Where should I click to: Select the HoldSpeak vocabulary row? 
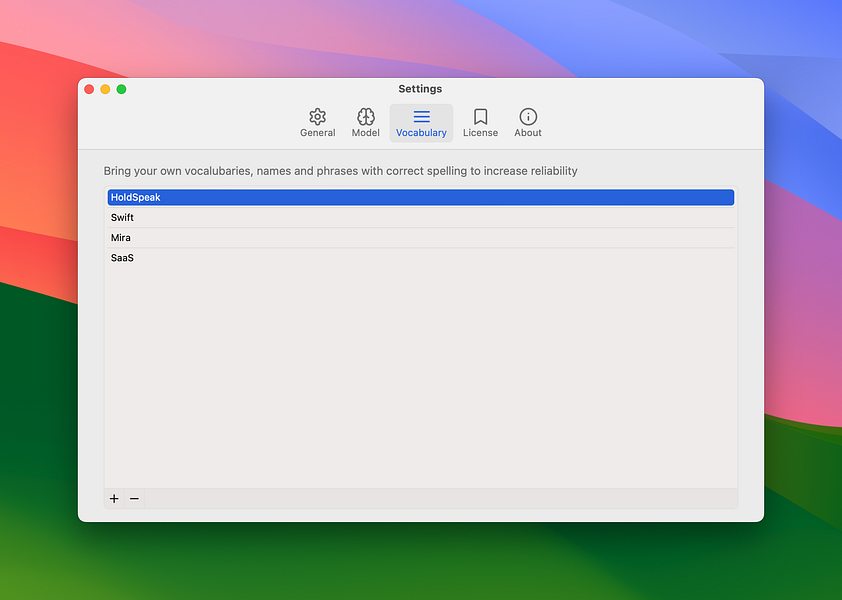coord(421,197)
